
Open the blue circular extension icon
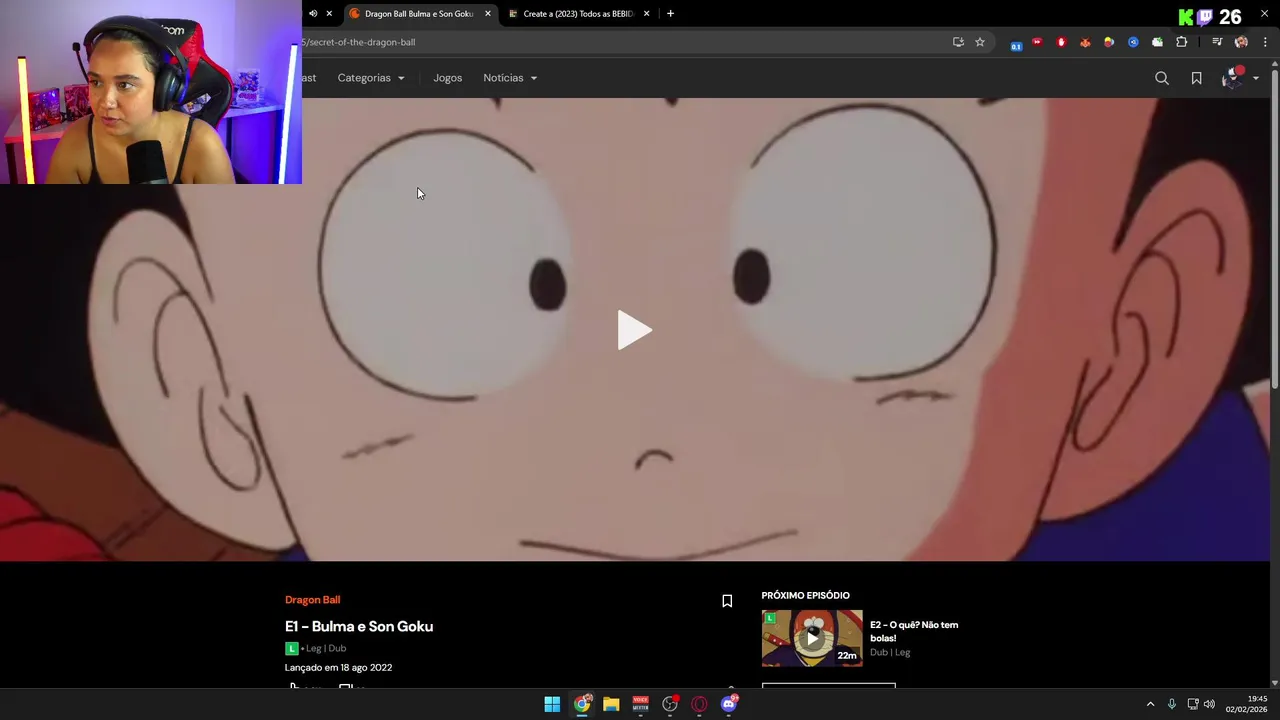point(1133,42)
